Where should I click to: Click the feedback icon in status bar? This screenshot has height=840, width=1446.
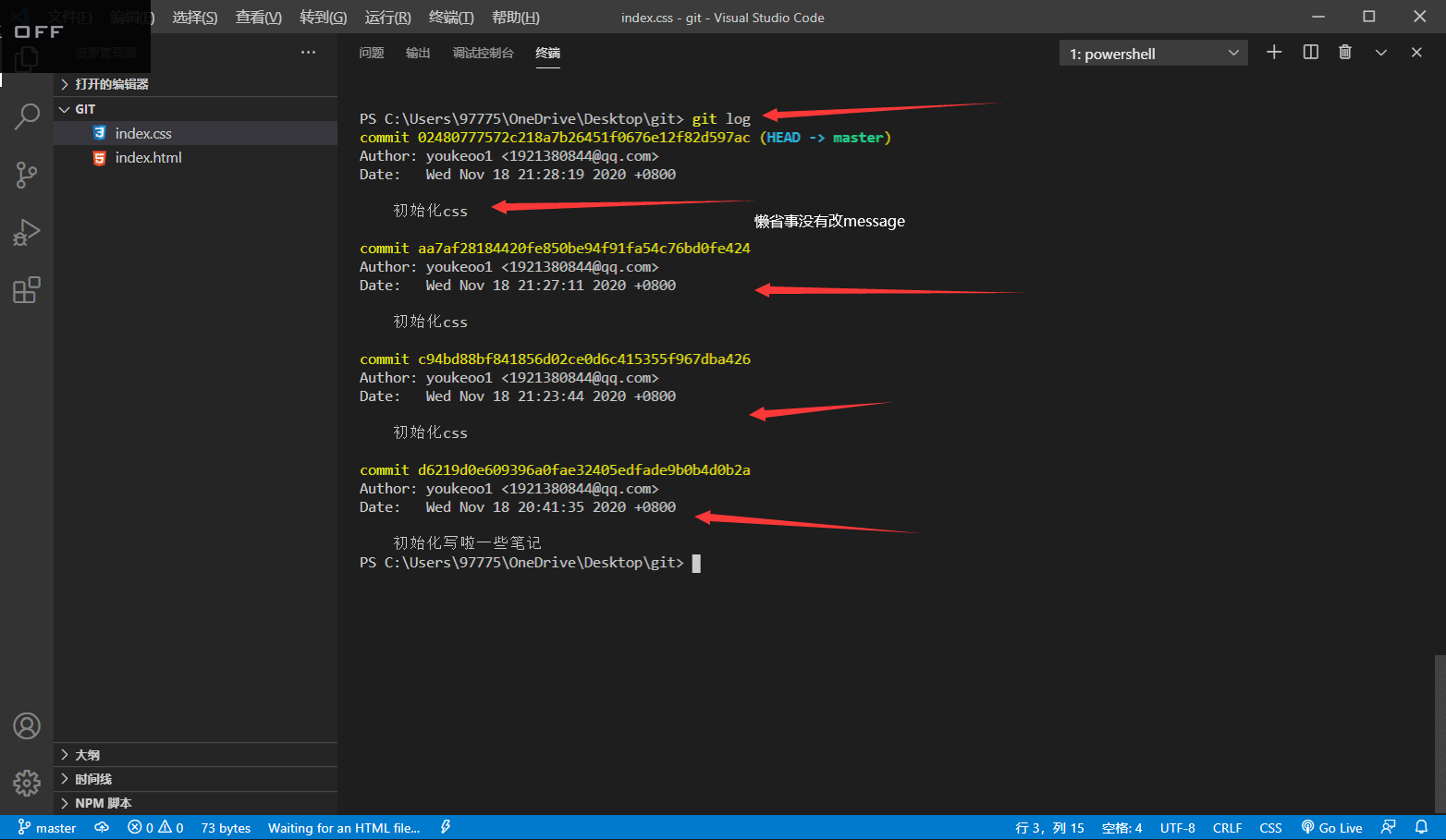1388,828
